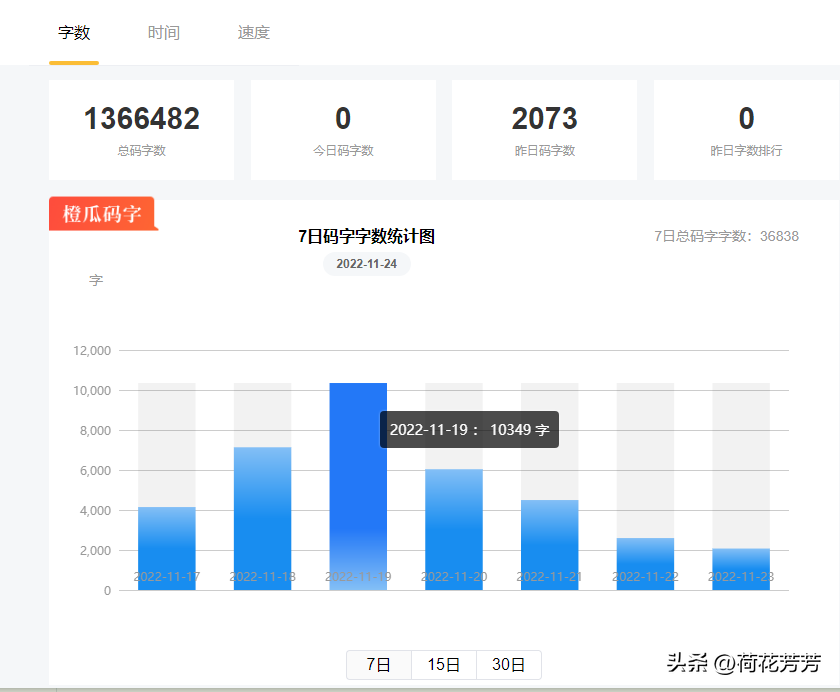
Task: Click the 2022-11-21 bar
Action: point(550,544)
